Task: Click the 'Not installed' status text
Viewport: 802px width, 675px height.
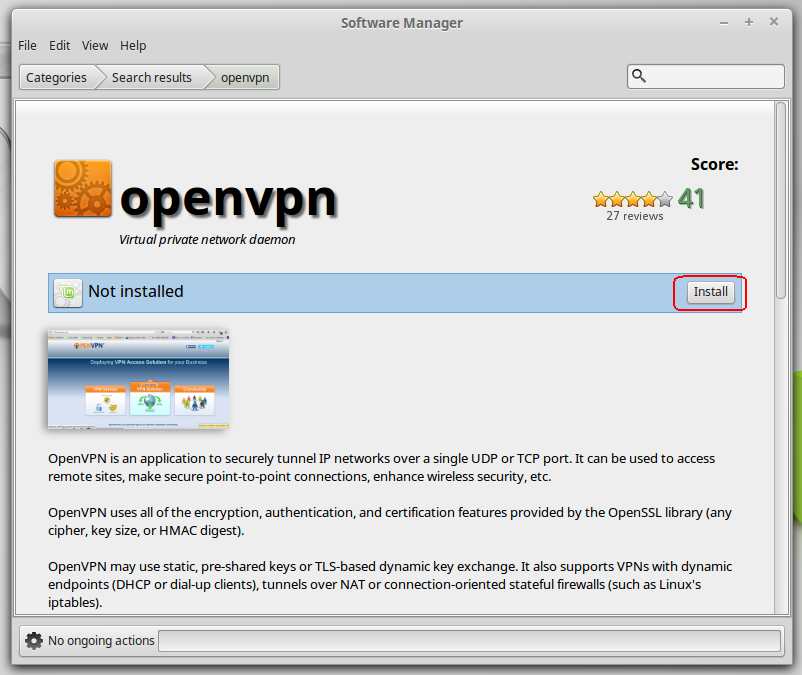Action: (136, 291)
